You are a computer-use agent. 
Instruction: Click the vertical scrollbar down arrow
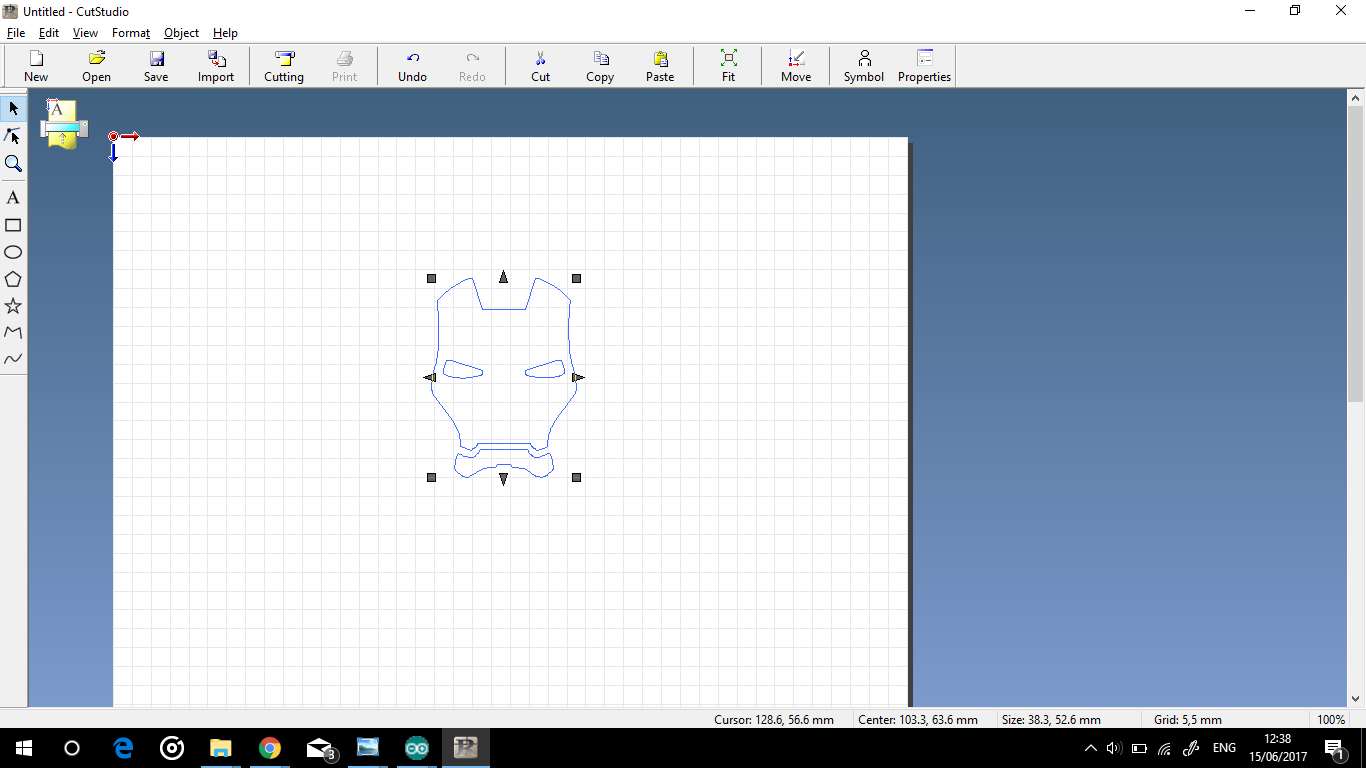1356,699
